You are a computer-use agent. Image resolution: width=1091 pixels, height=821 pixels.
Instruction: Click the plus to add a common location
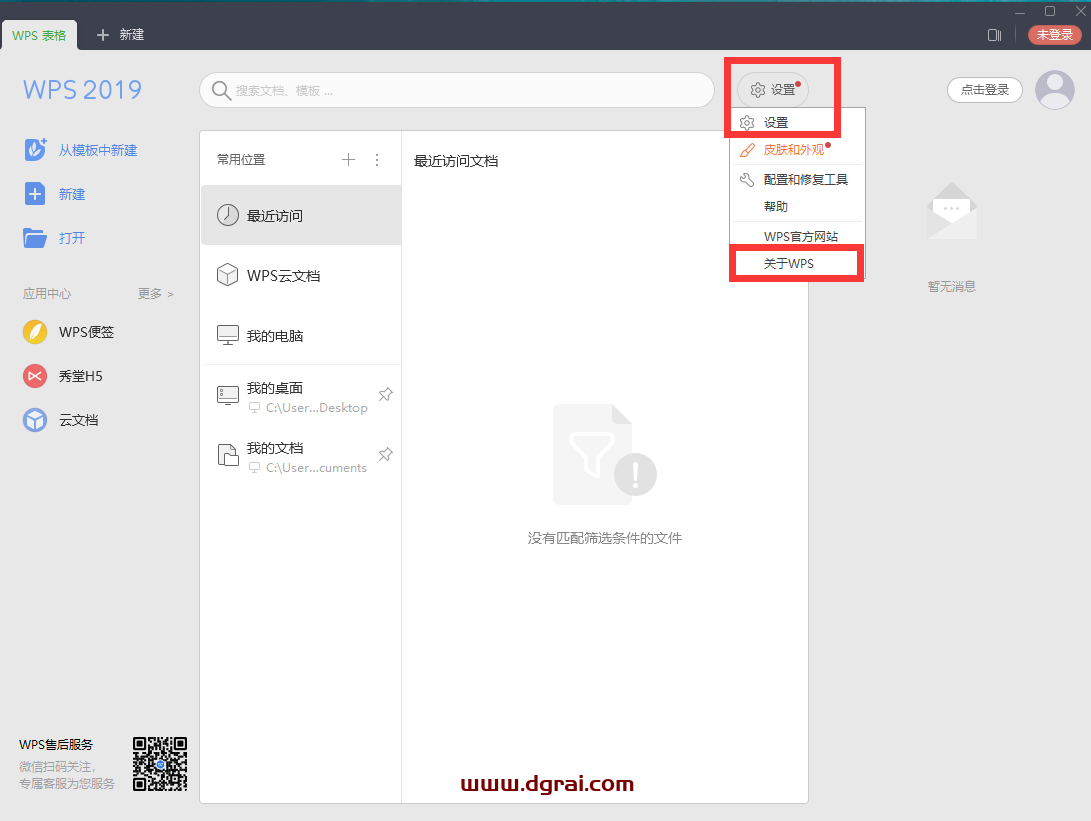coord(348,159)
